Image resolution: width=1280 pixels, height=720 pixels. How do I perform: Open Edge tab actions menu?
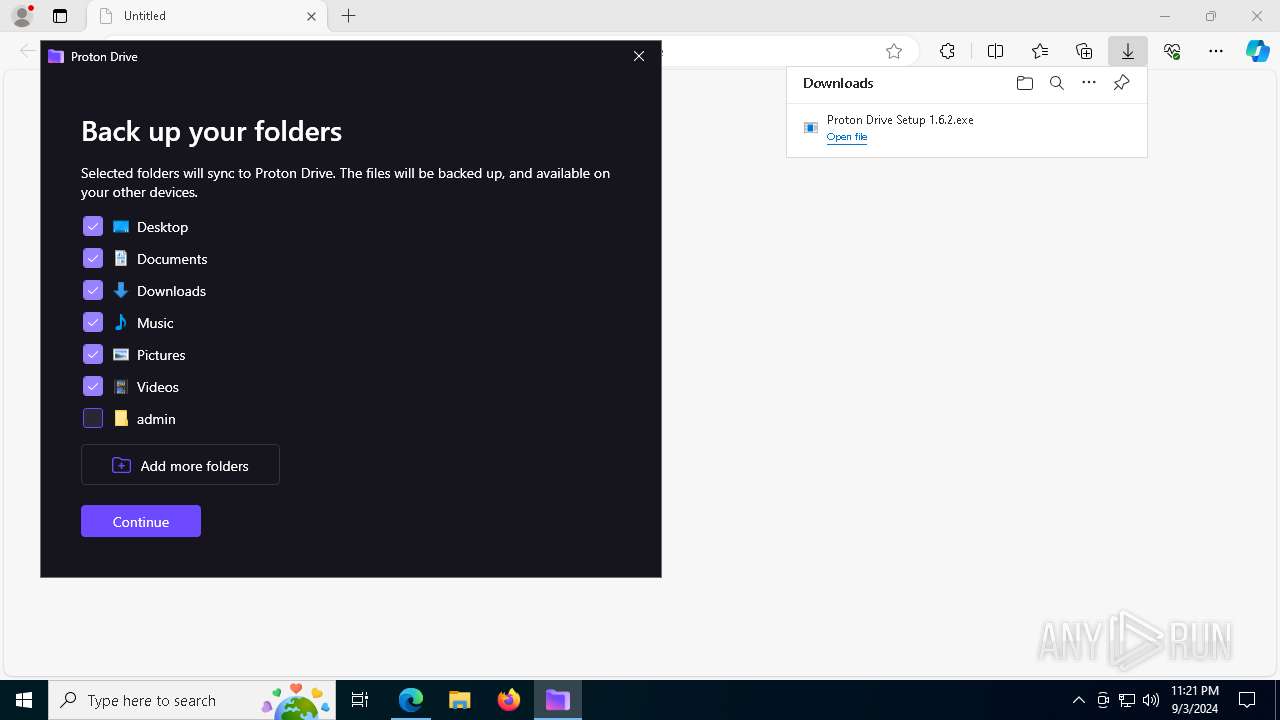tap(60, 16)
